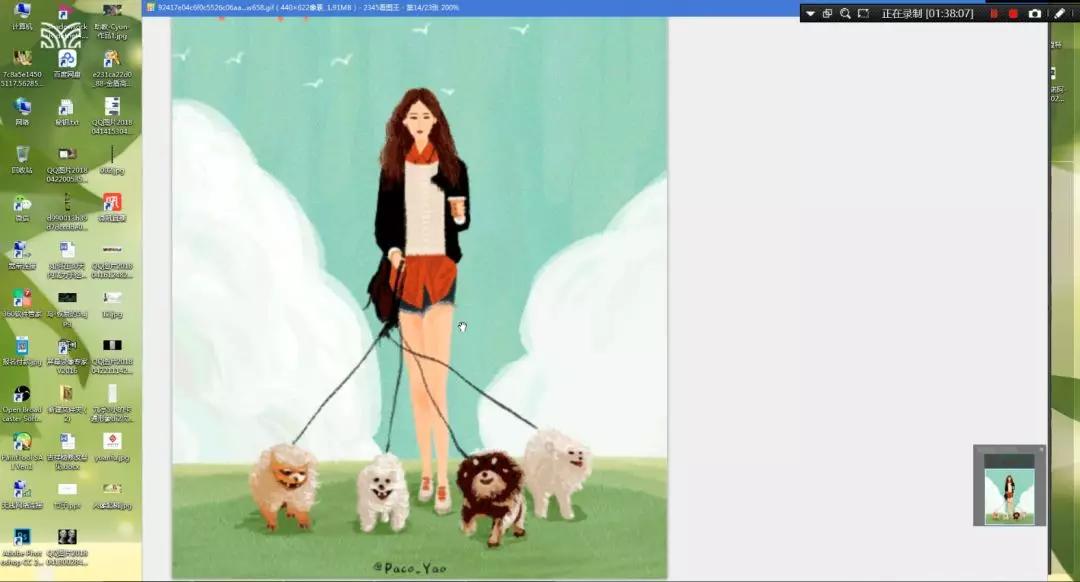Open the Adobe Photoshop CC shortcut
Image resolution: width=1080 pixels, height=582 pixels.
[x=22, y=548]
